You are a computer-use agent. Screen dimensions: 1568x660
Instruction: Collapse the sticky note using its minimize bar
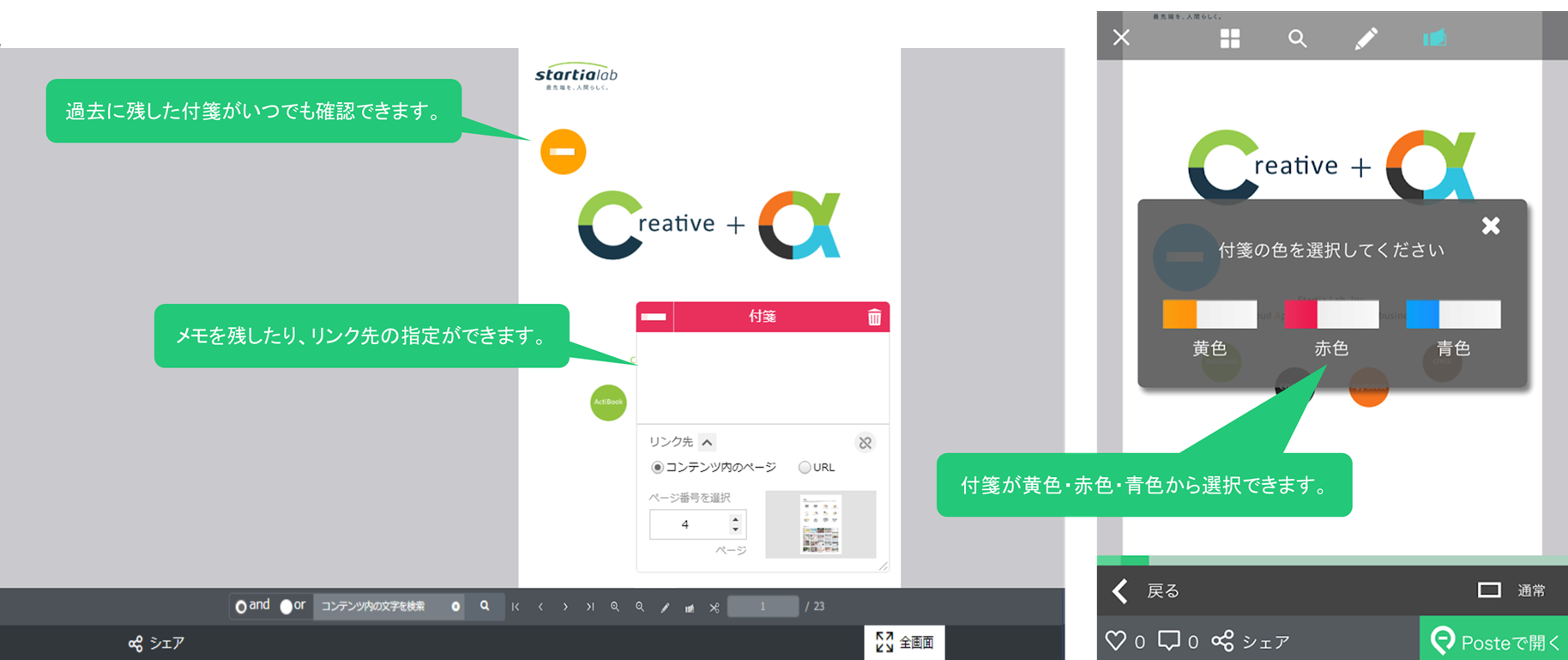click(654, 318)
